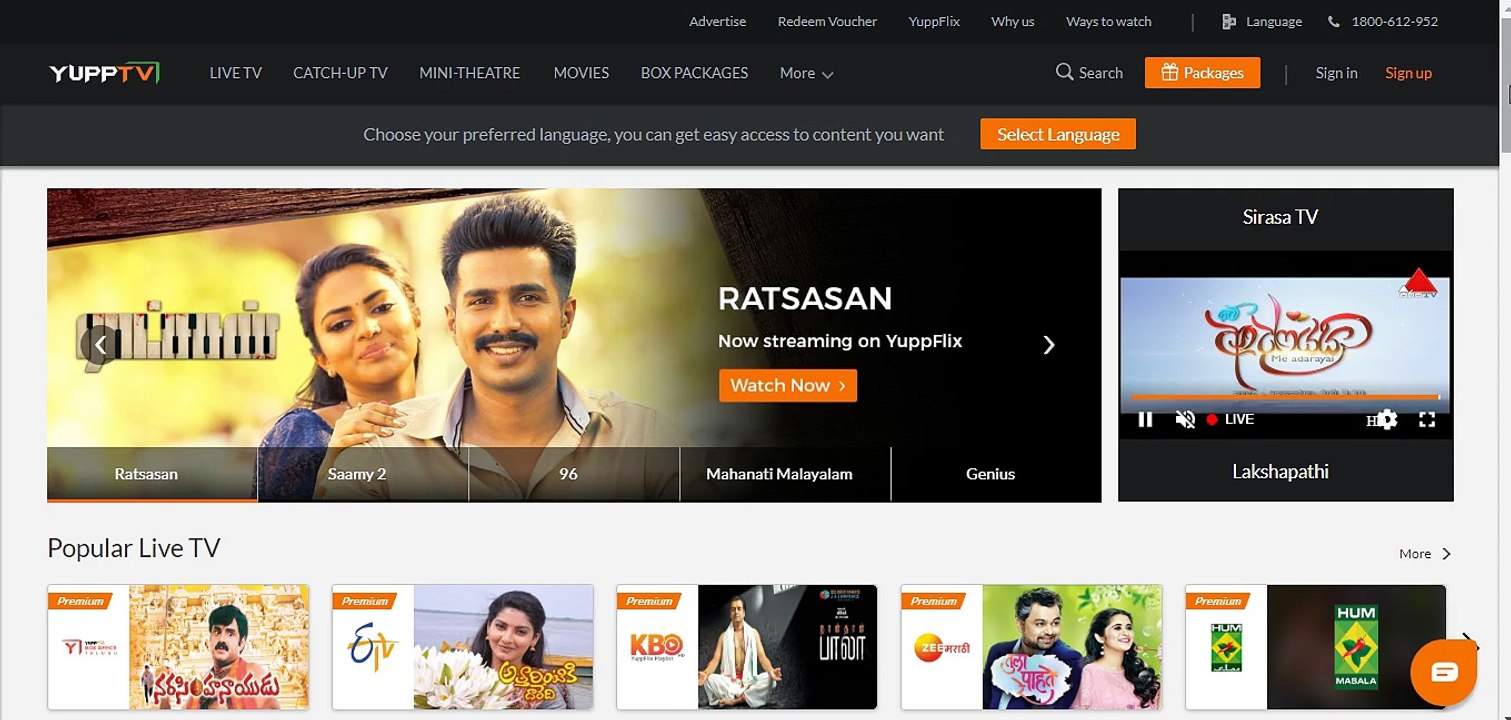Image resolution: width=1511 pixels, height=720 pixels.
Task: Open the Search tool with magnifier icon
Action: pos(1089,73)
